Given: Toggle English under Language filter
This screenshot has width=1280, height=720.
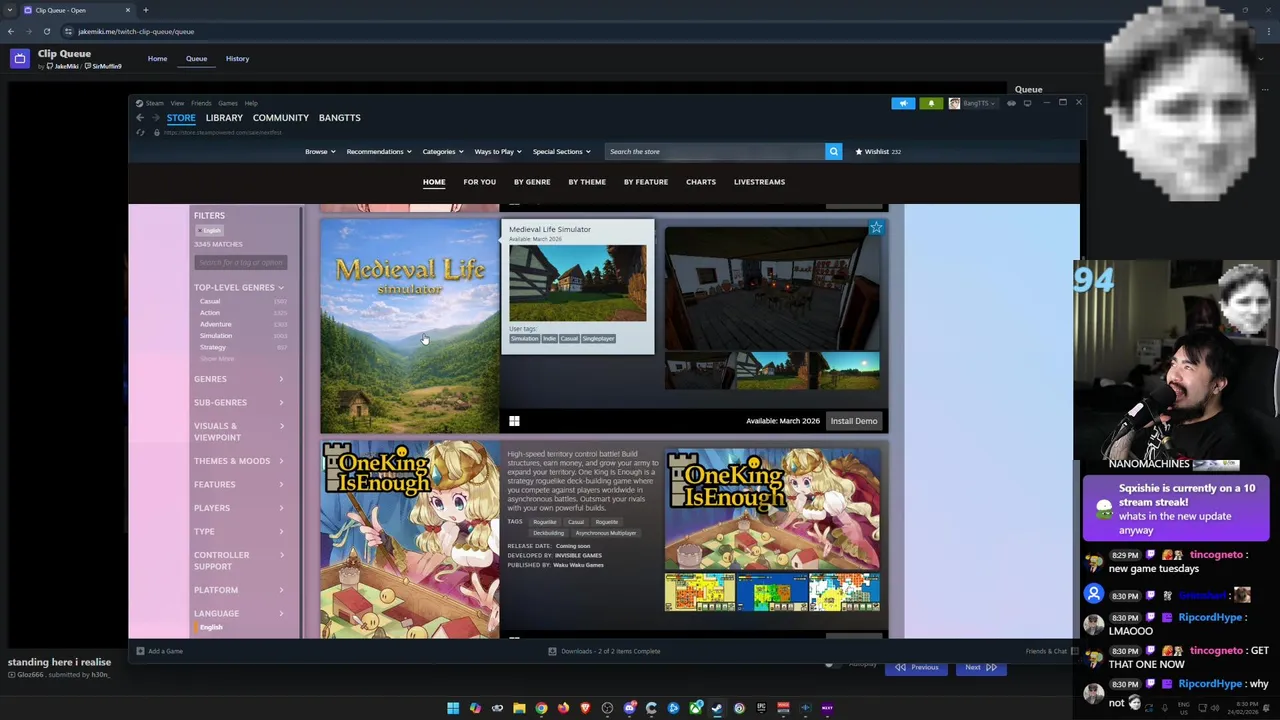Looking at the screenshot, I should click(x=211, y=627).
